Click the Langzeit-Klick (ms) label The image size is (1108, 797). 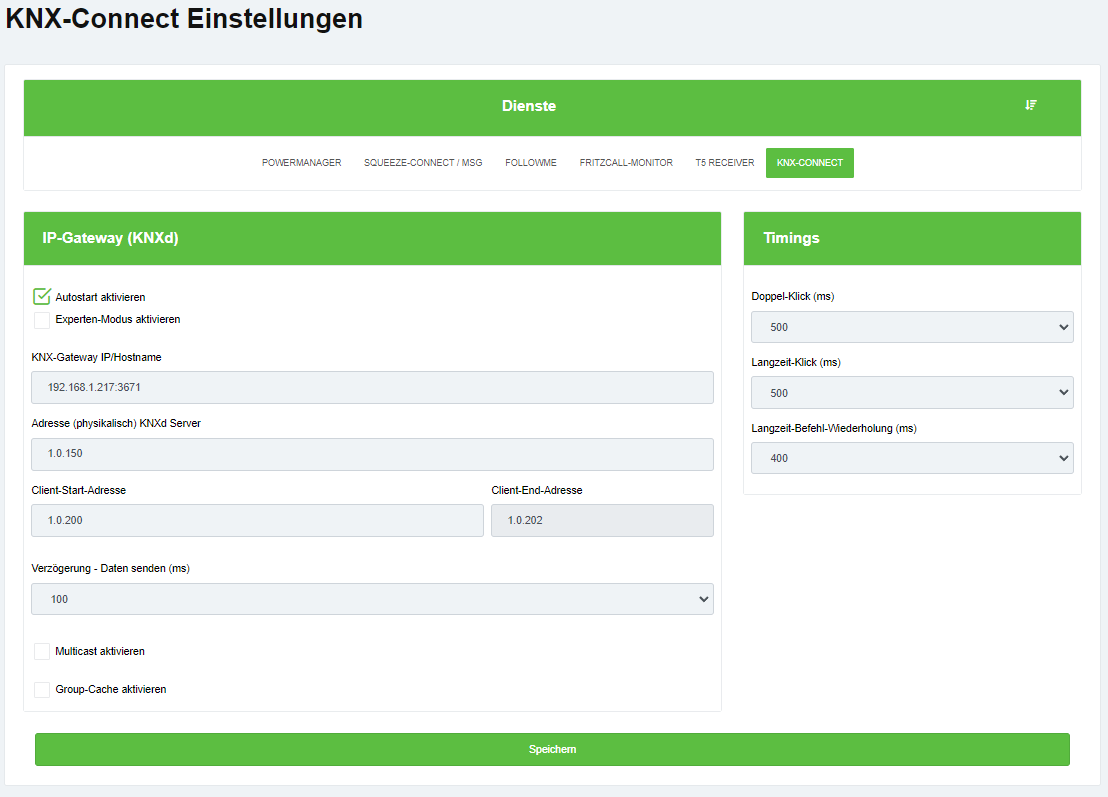796,362
